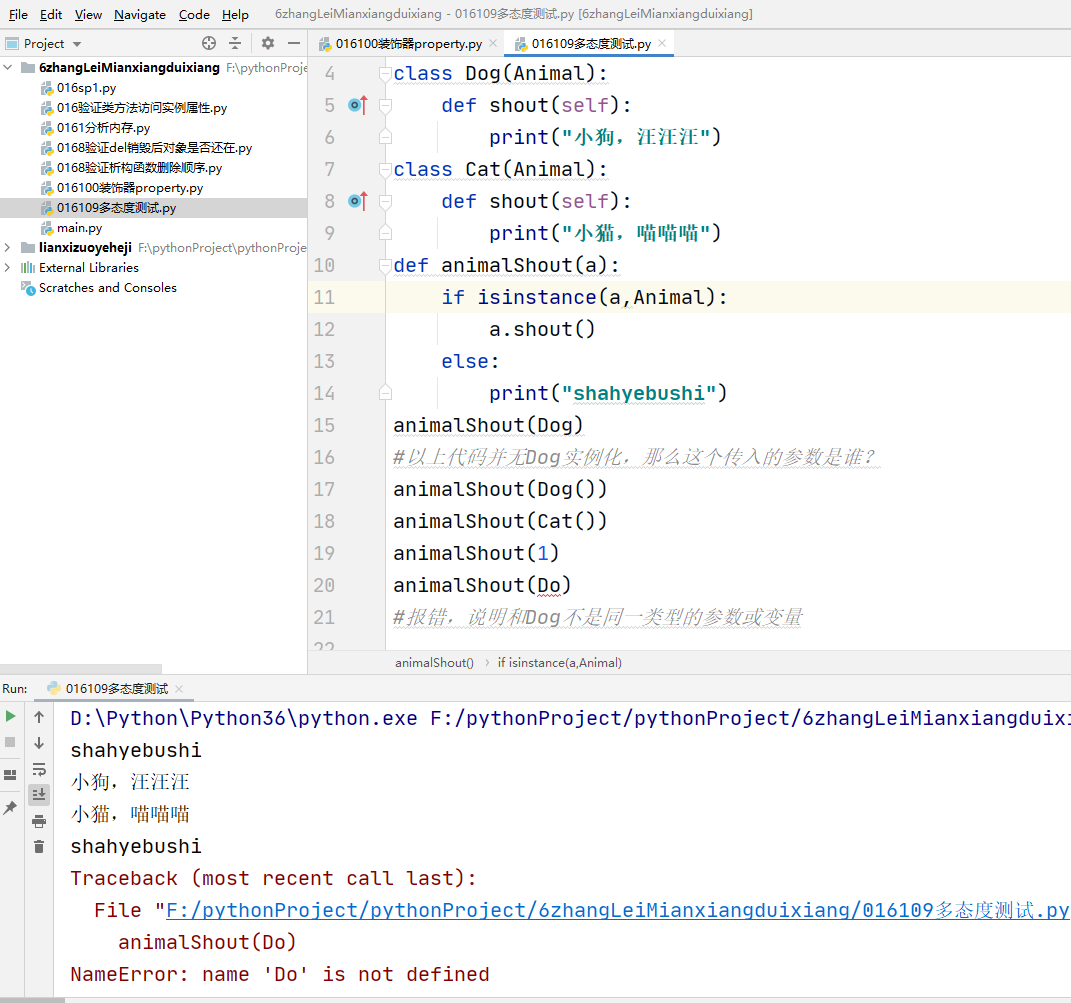Image resolution: width=1071 pixels, height=1003 pixels.
Task: Click line number 11 in gutter
Action: click(x=324, y=297)
